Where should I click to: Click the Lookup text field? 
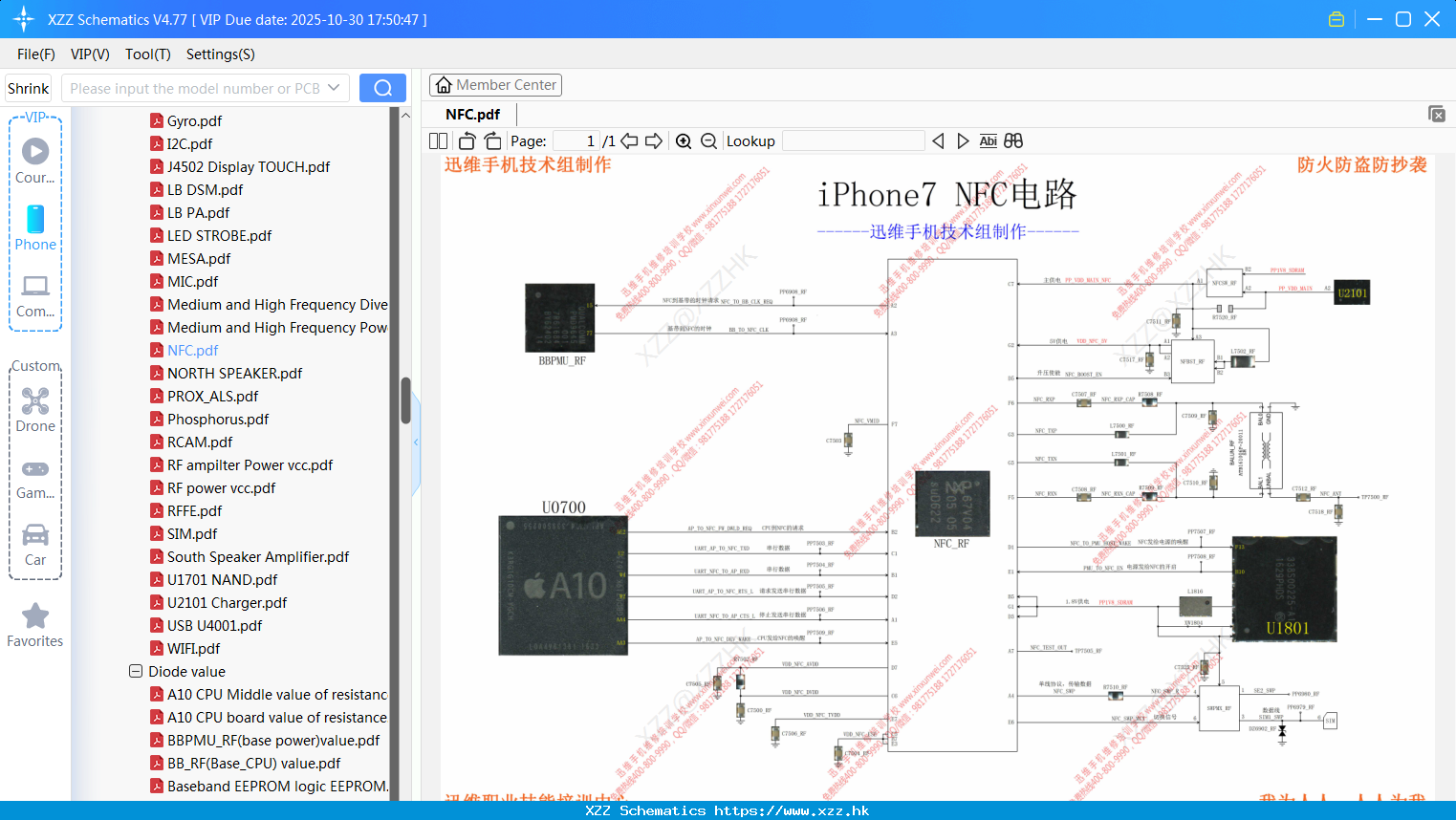tap(854, 140)
